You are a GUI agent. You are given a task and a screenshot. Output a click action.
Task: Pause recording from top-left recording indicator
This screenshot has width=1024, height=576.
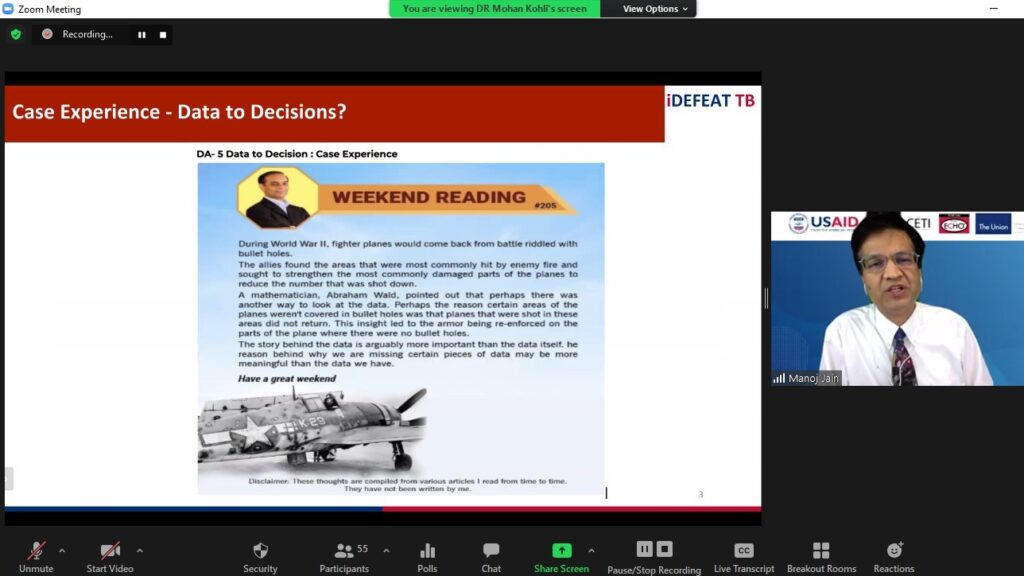pos(142,35)
